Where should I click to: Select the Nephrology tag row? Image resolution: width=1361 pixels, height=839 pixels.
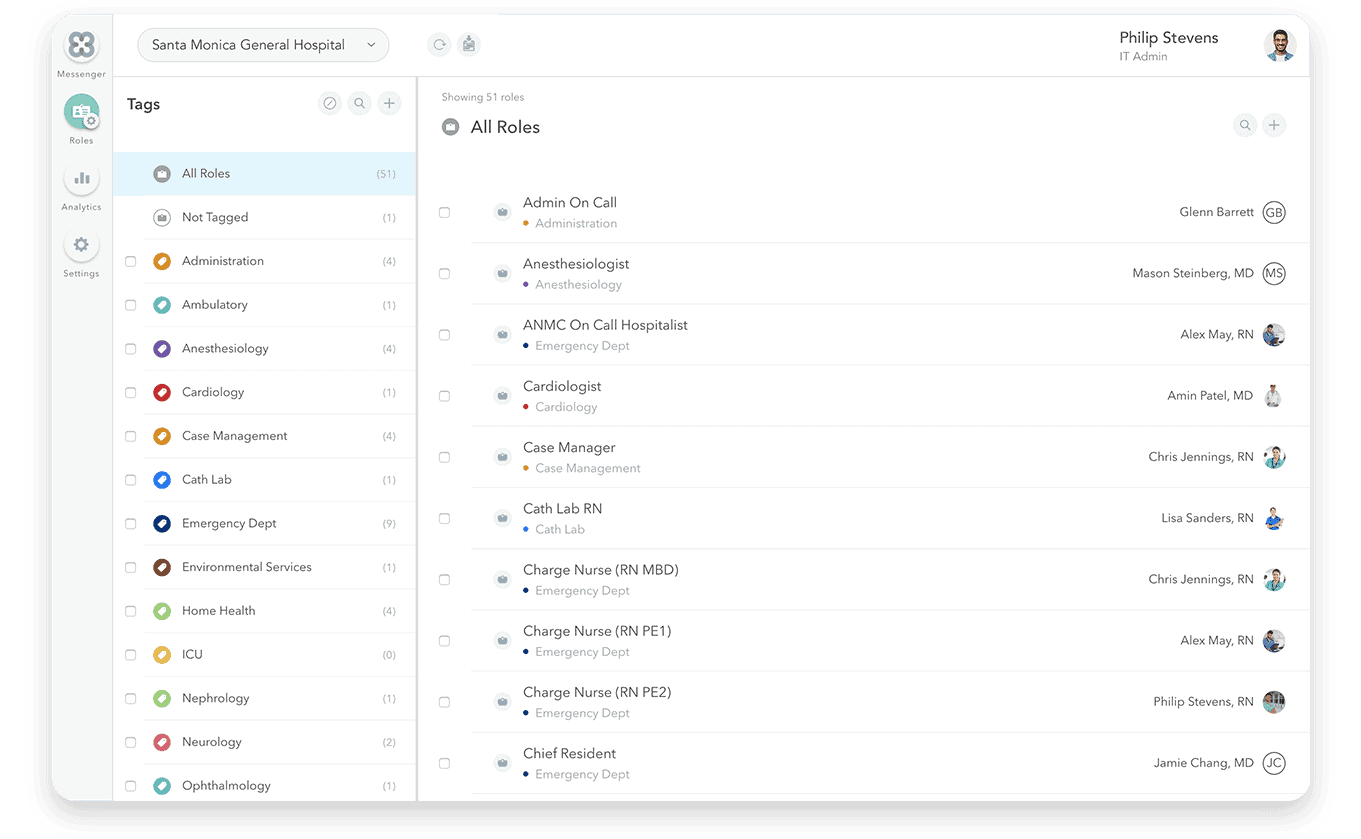264,699
